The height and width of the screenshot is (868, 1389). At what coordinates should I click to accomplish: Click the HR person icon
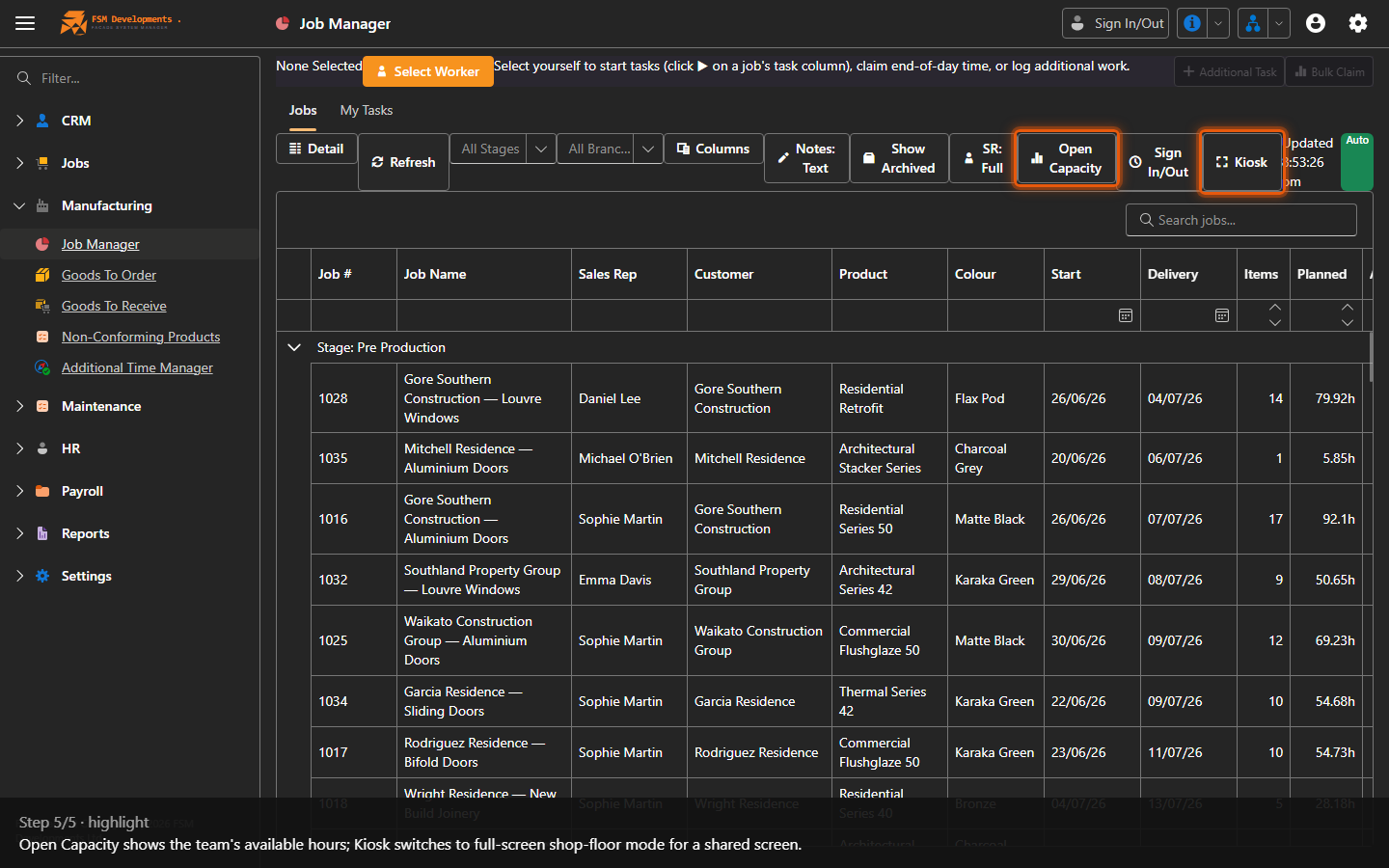(42, 448)
